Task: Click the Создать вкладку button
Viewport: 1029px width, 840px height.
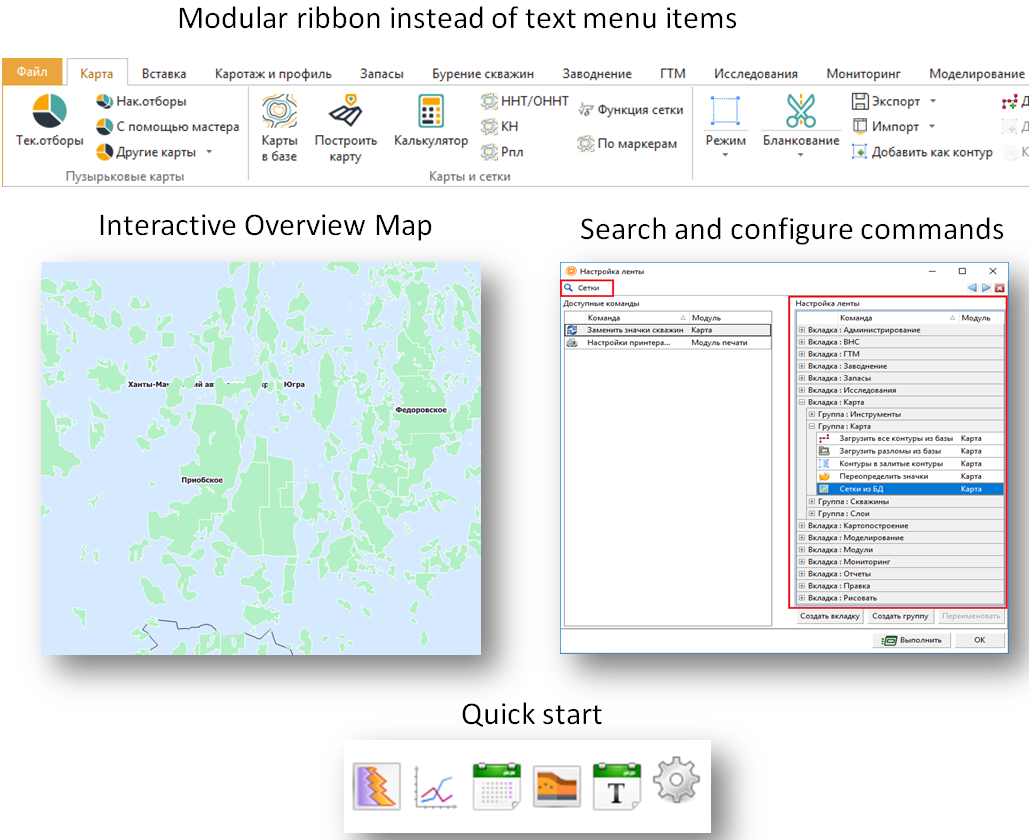Action: point(830,616)
